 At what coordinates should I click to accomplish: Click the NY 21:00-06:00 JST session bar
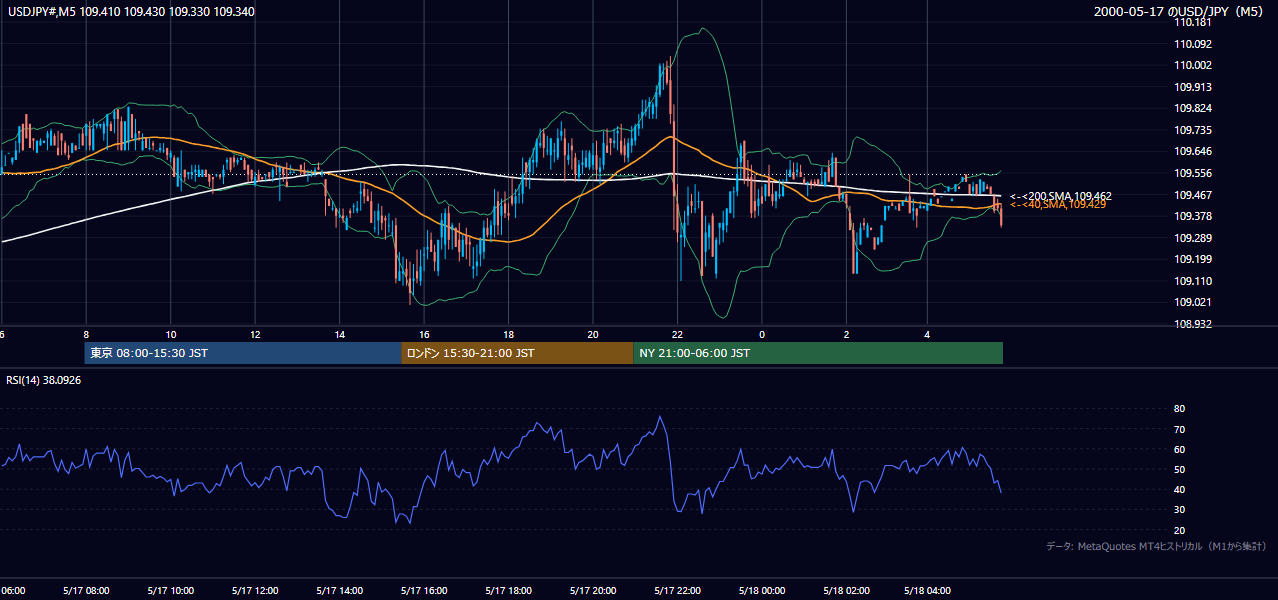(x=818, y=353)
